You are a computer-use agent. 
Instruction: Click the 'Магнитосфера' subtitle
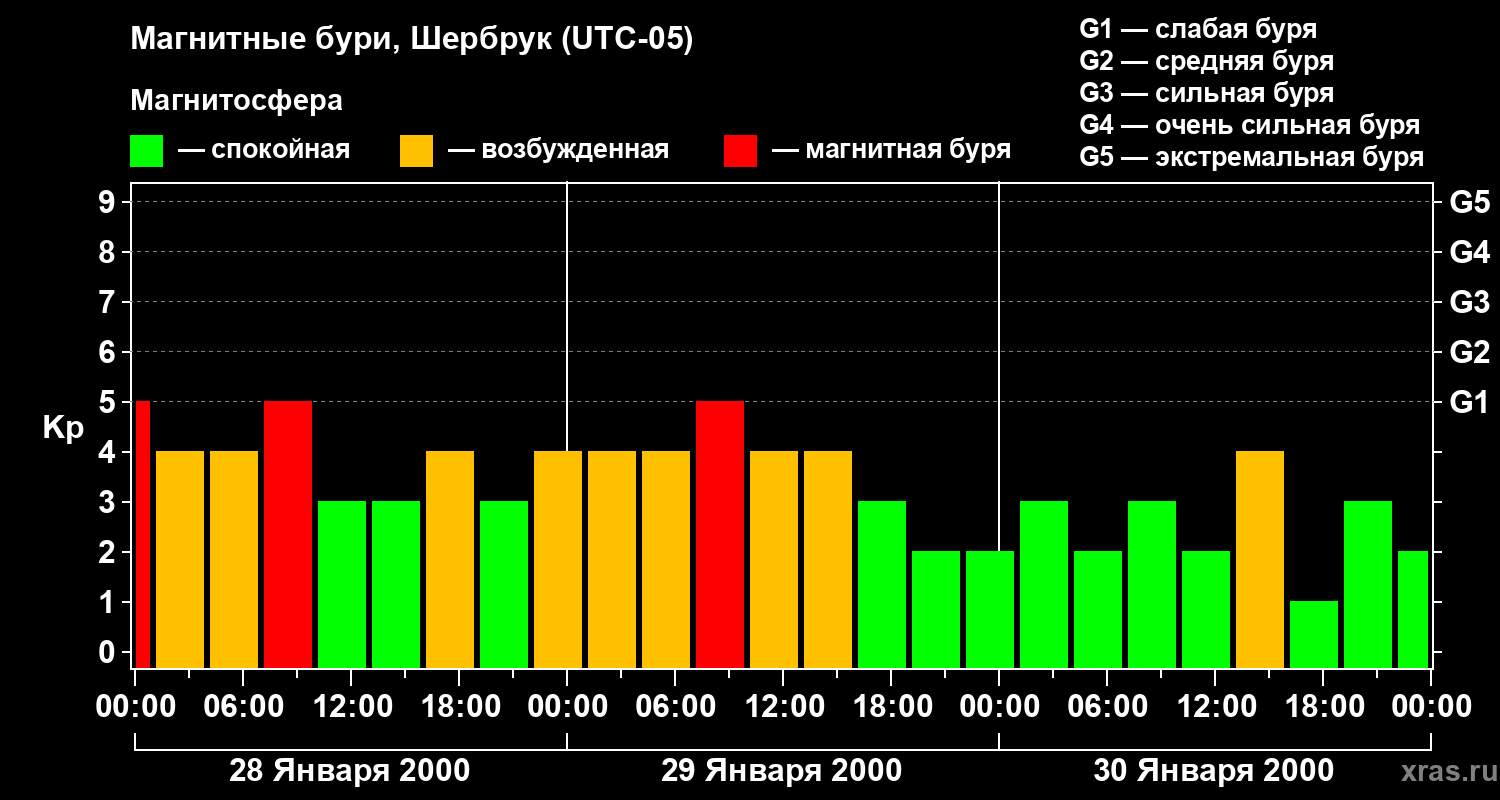237,101
